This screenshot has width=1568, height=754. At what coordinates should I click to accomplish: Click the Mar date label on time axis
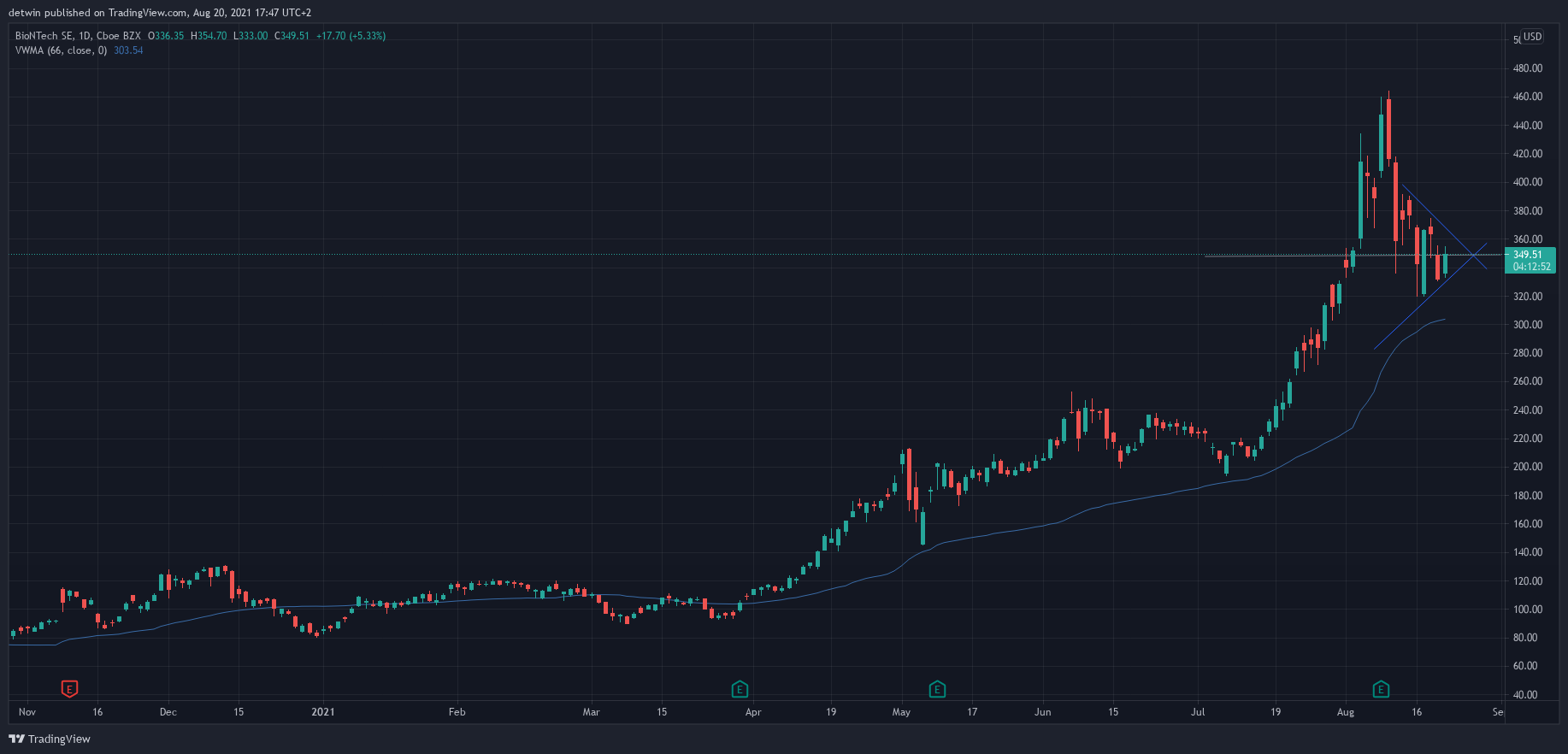point(591,712)
